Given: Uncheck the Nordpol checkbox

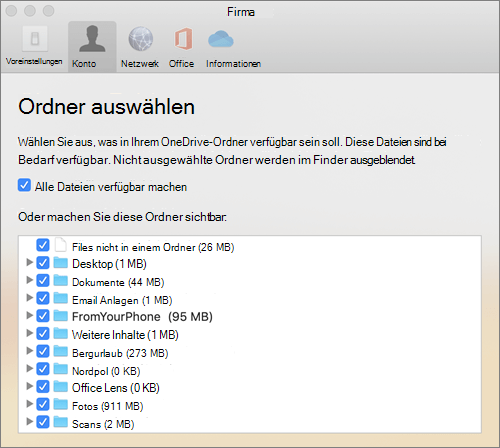Looking at the screenshot, I should point(43,369).
